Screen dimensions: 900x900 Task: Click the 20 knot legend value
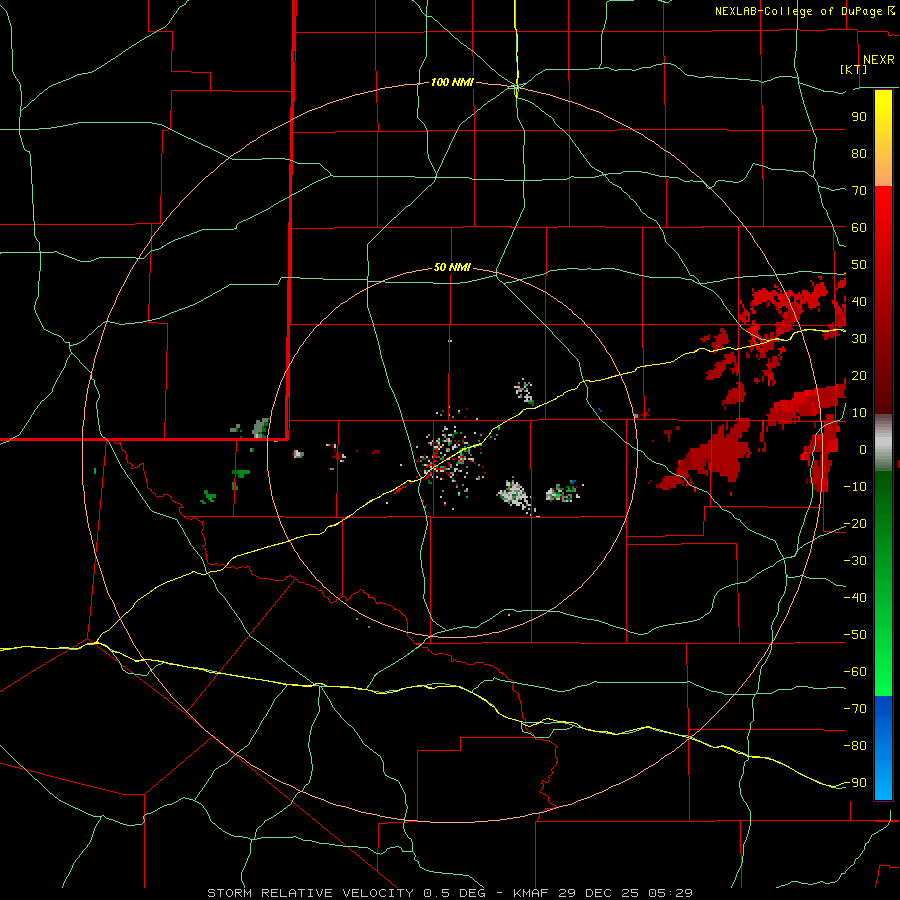click(x=859, y=375)
